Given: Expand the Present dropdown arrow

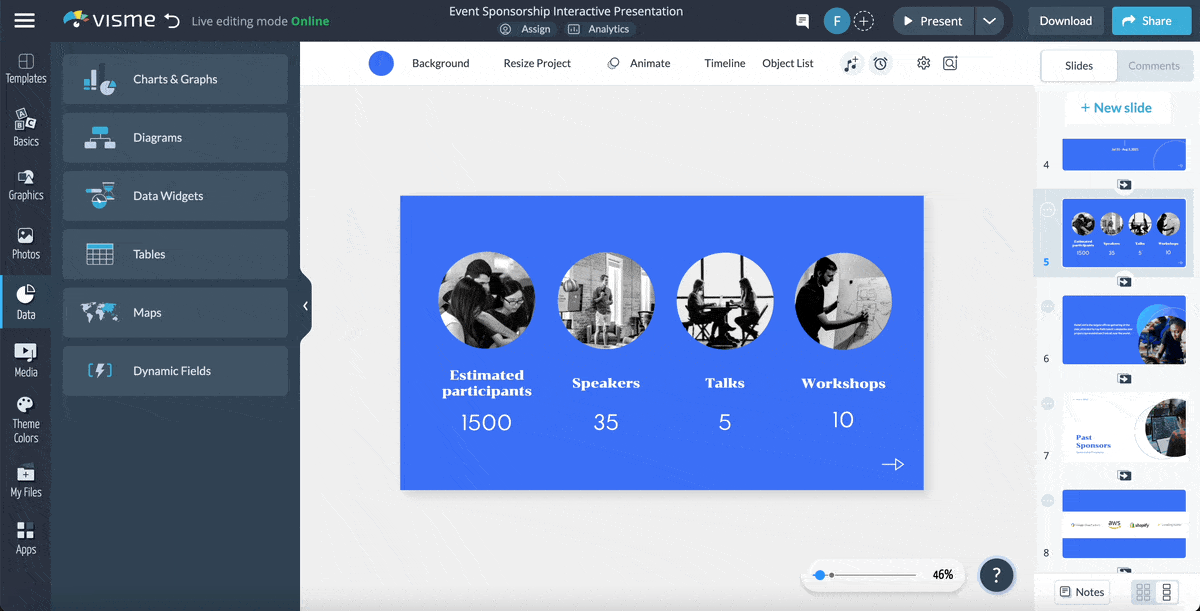Looking at the screenshot, I should (989, 21).
